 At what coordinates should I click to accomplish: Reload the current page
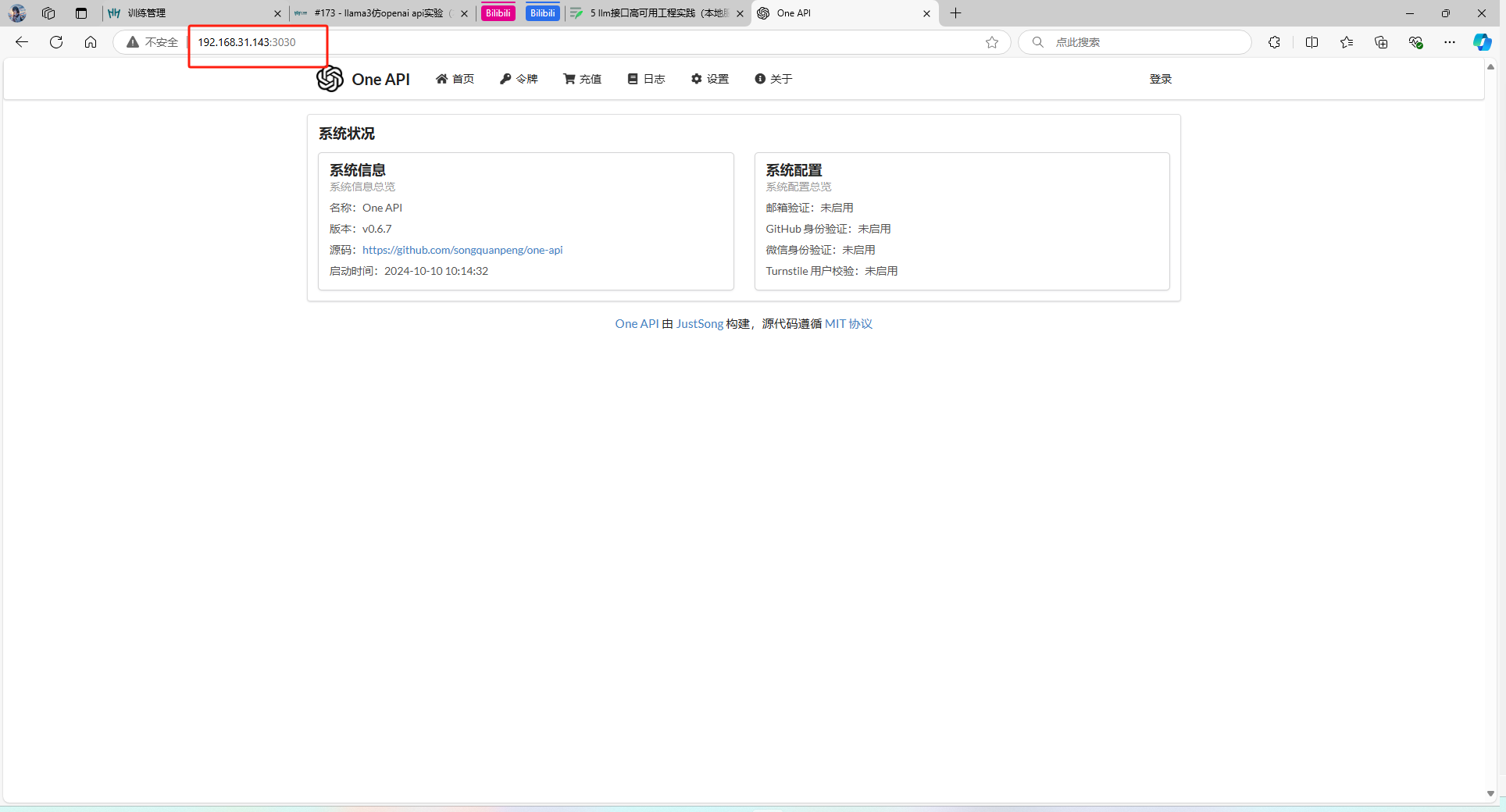pyautogui.click(x=56, y=42)
